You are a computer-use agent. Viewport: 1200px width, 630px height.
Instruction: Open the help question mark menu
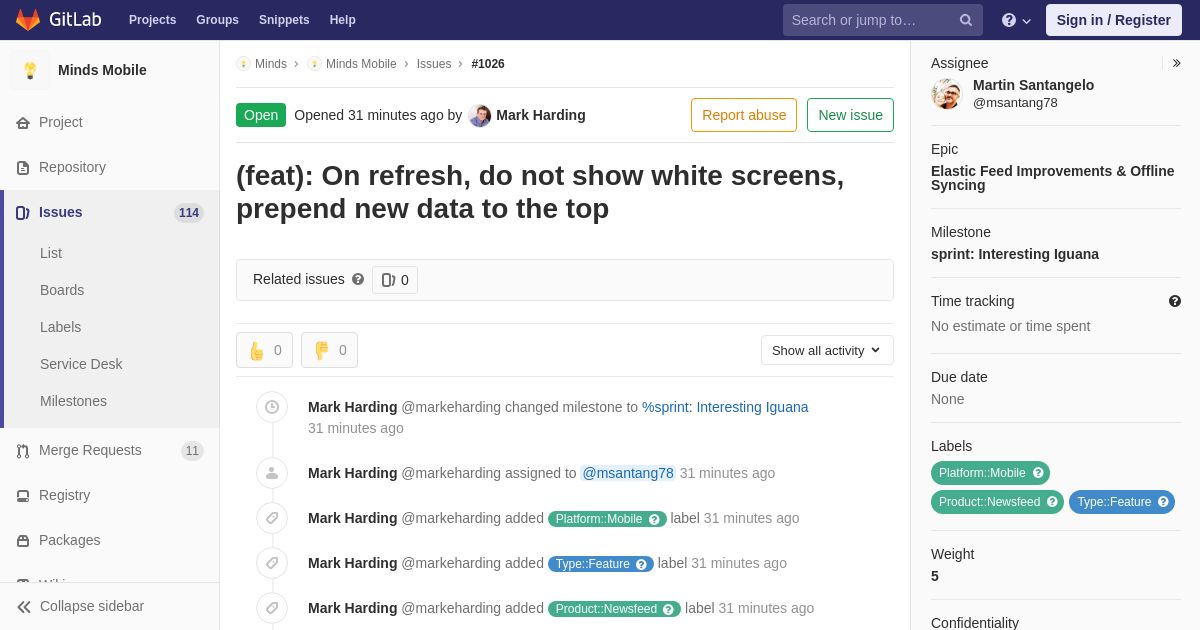pyautogui.click(x=1016, y=20)
